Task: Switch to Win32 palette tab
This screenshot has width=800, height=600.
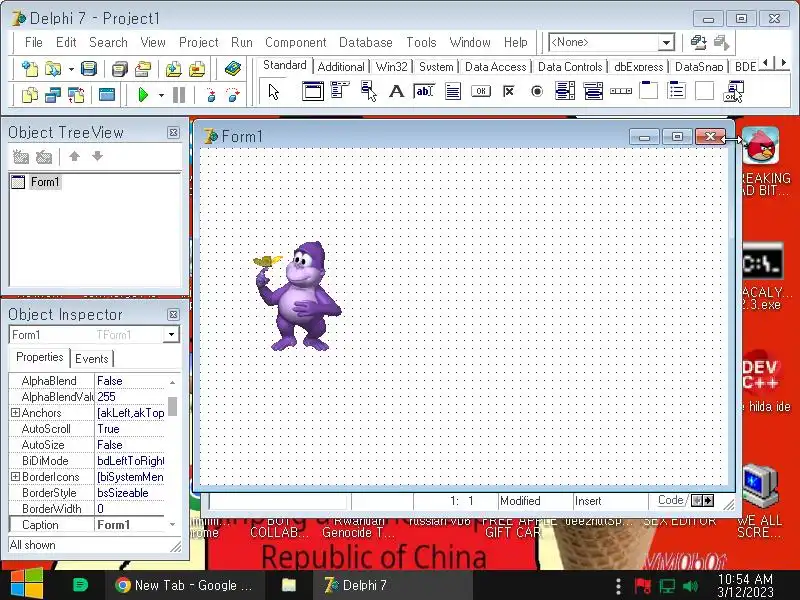Action: click(x=391, y=67)
